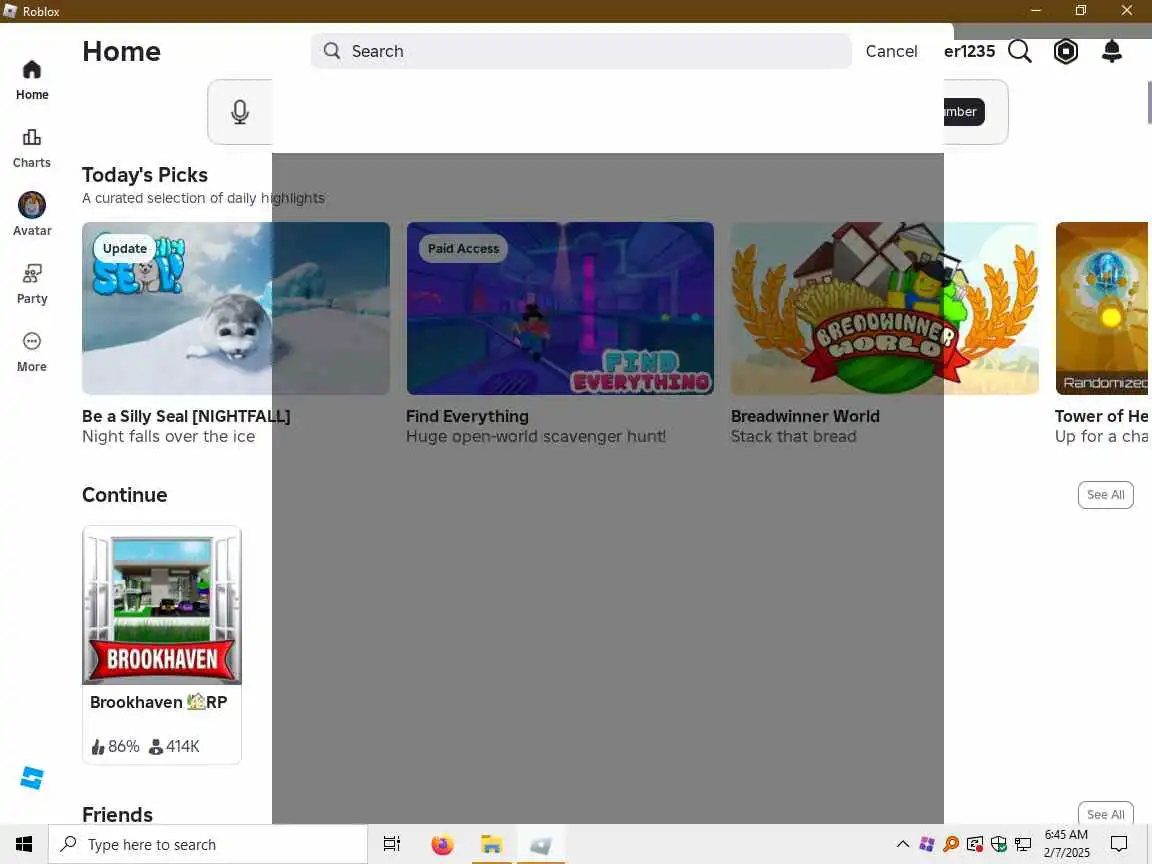
Task: Click the 'Brookhaven RP' title text
Action: (159, 702)
